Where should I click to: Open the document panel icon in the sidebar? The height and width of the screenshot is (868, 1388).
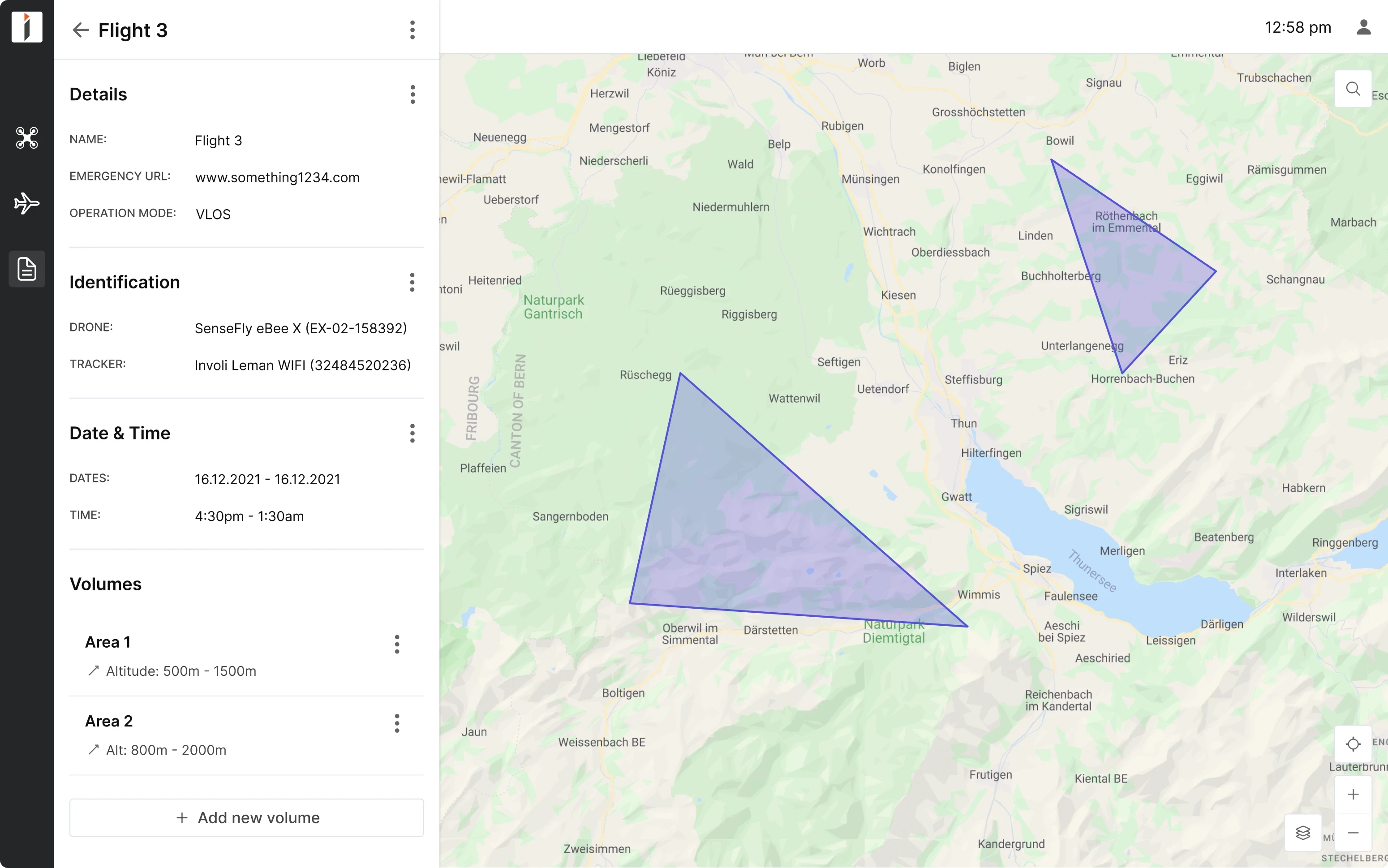[x=26, y=268]
